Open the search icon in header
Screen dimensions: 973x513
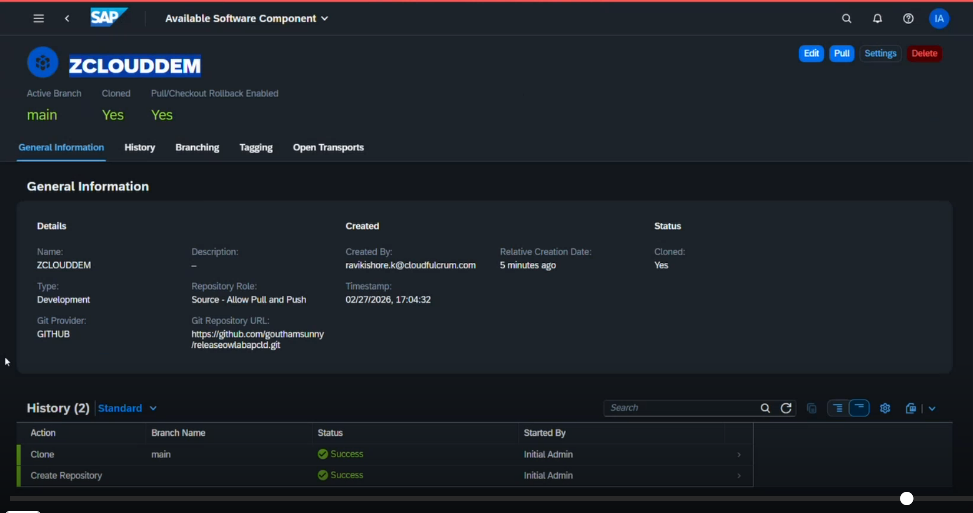[x=847, y=18]
